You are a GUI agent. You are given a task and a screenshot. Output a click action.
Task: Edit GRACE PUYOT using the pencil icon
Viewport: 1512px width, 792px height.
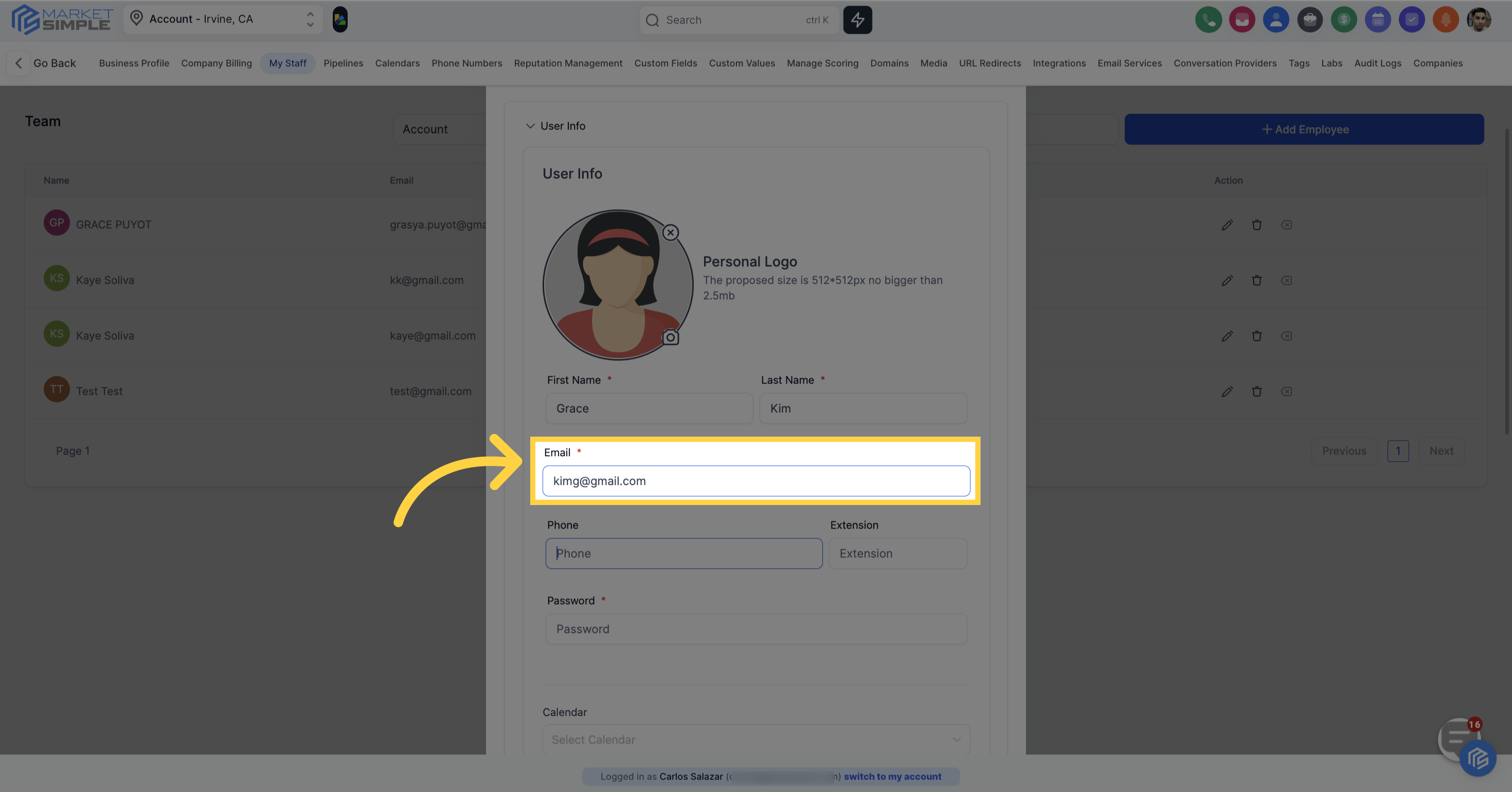(x=1227, y=225)
